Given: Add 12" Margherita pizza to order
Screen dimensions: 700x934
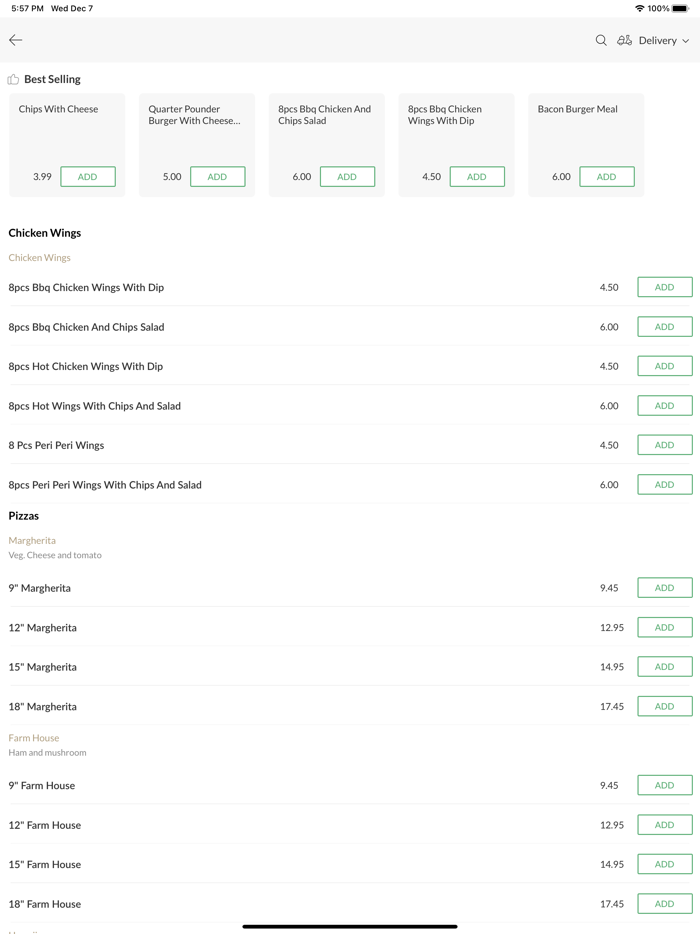Looking at the screenshot, I should click(x=664, y=627).
